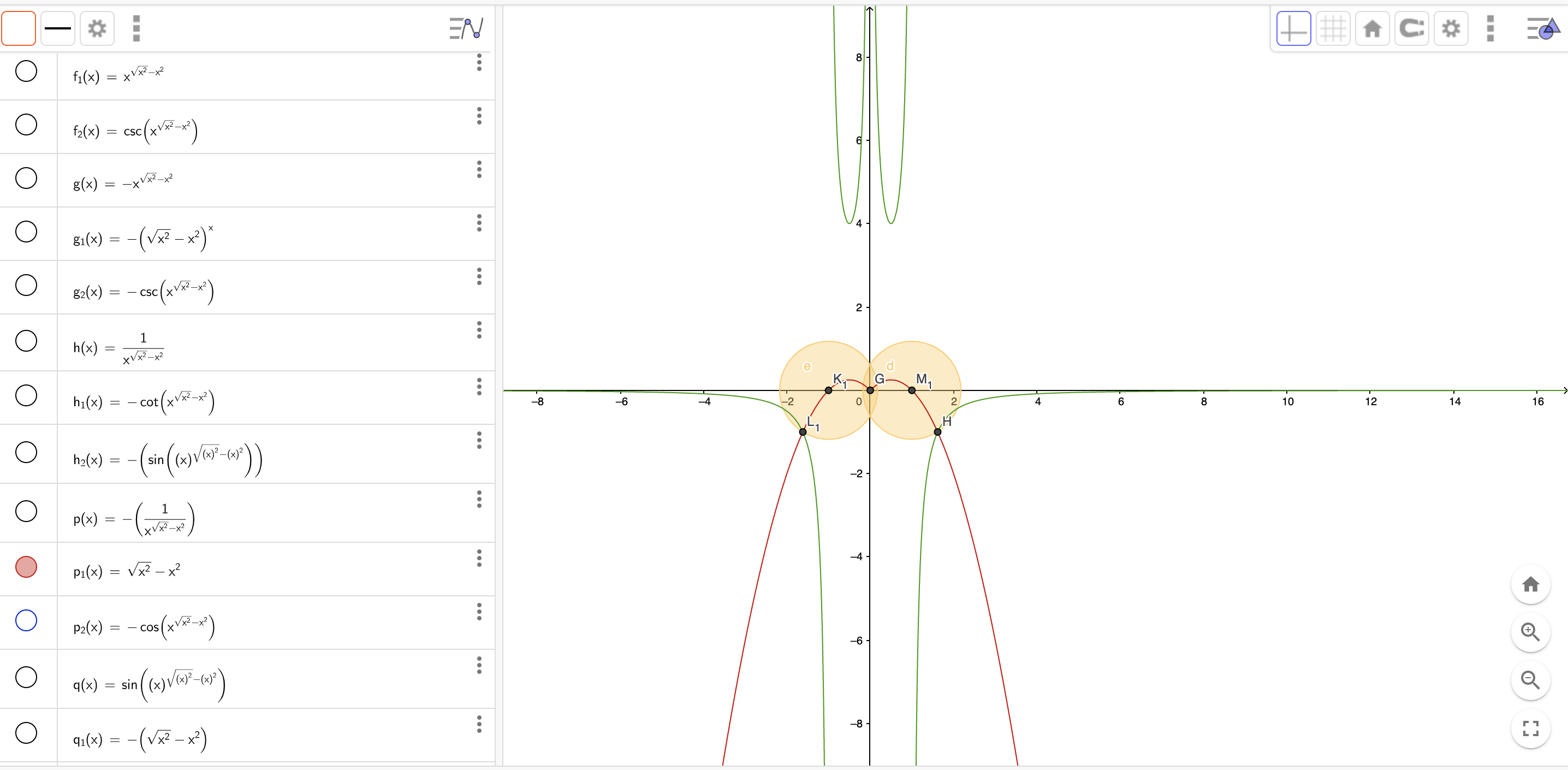The image size is (1568, 770).
Task: Show function h(x) via its visibility circle
Action: point(26,341)
